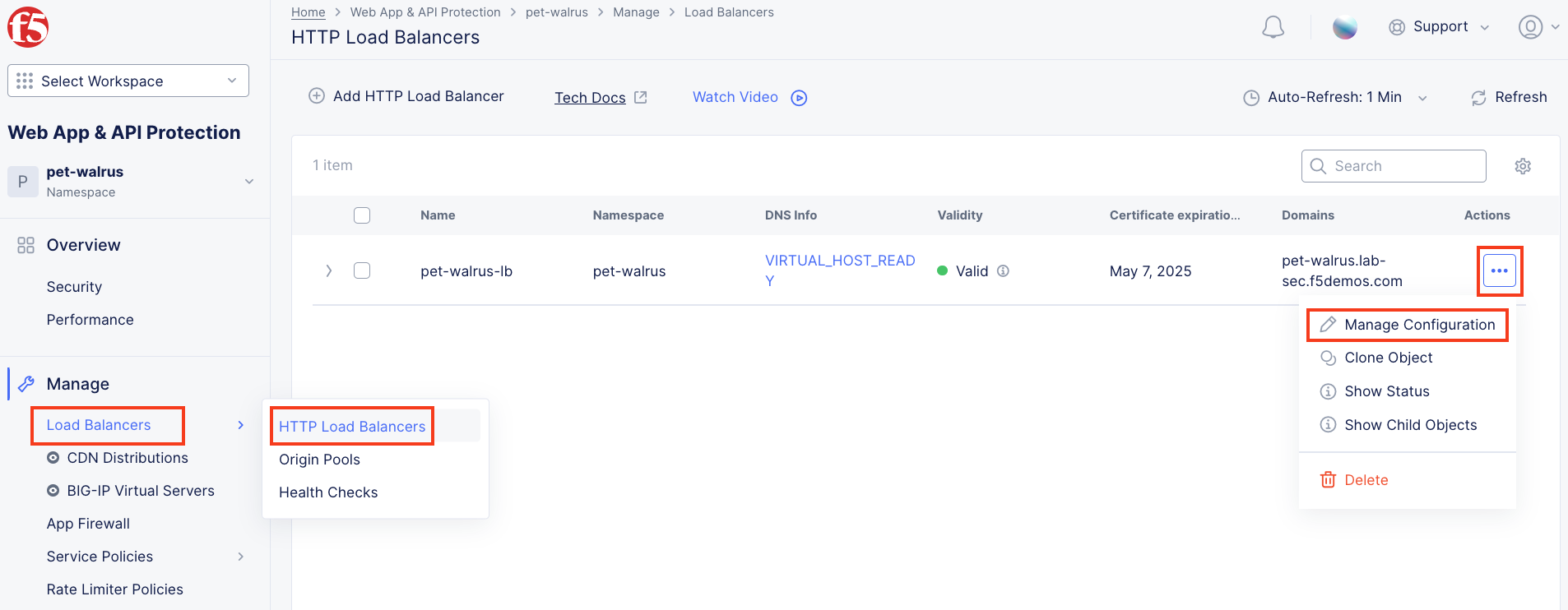Viewport: 1568px width, 610px height.
Task: Click the F5 logo icon
Action: tap(28, 27)
